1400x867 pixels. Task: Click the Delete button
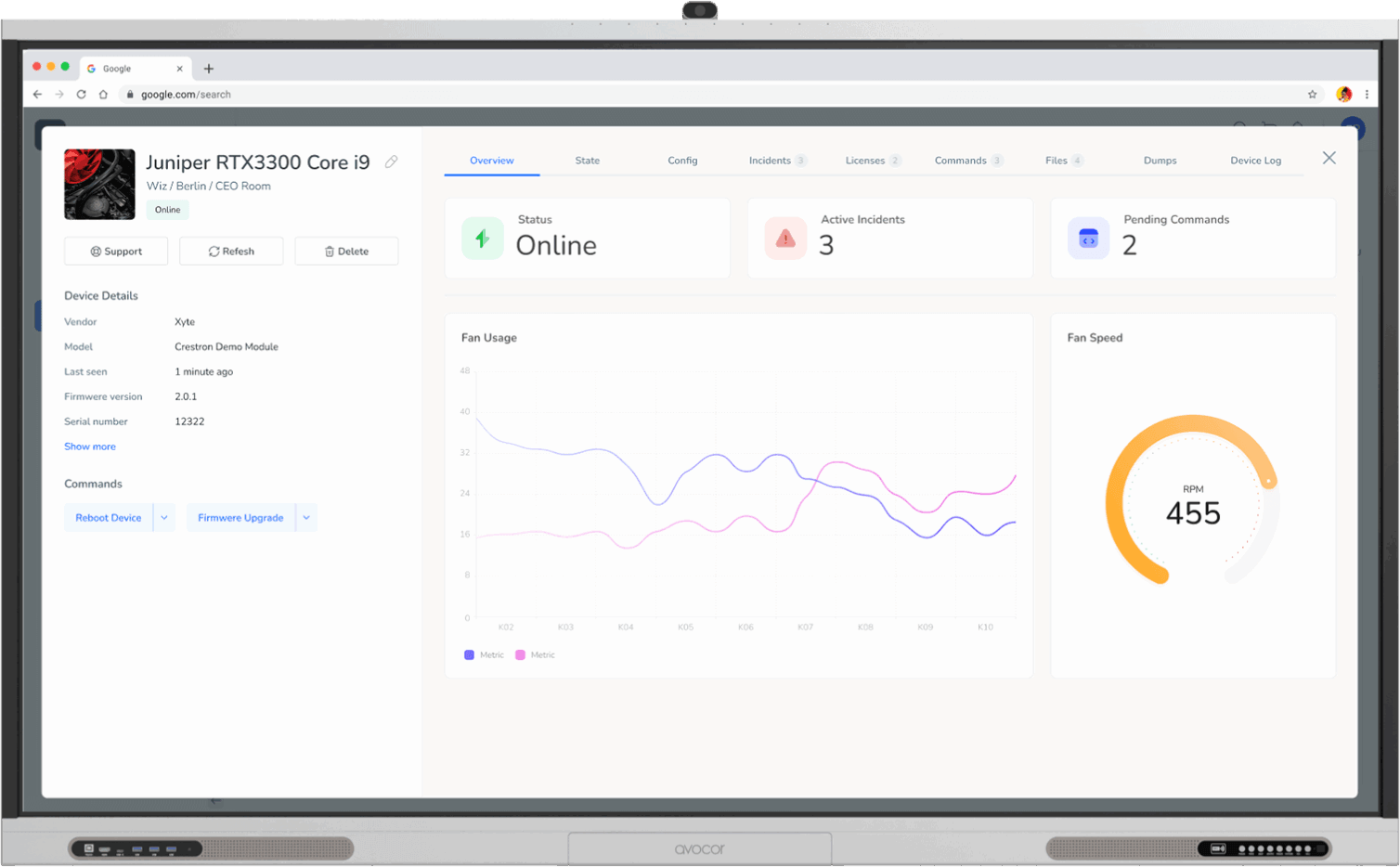point(346,252)
